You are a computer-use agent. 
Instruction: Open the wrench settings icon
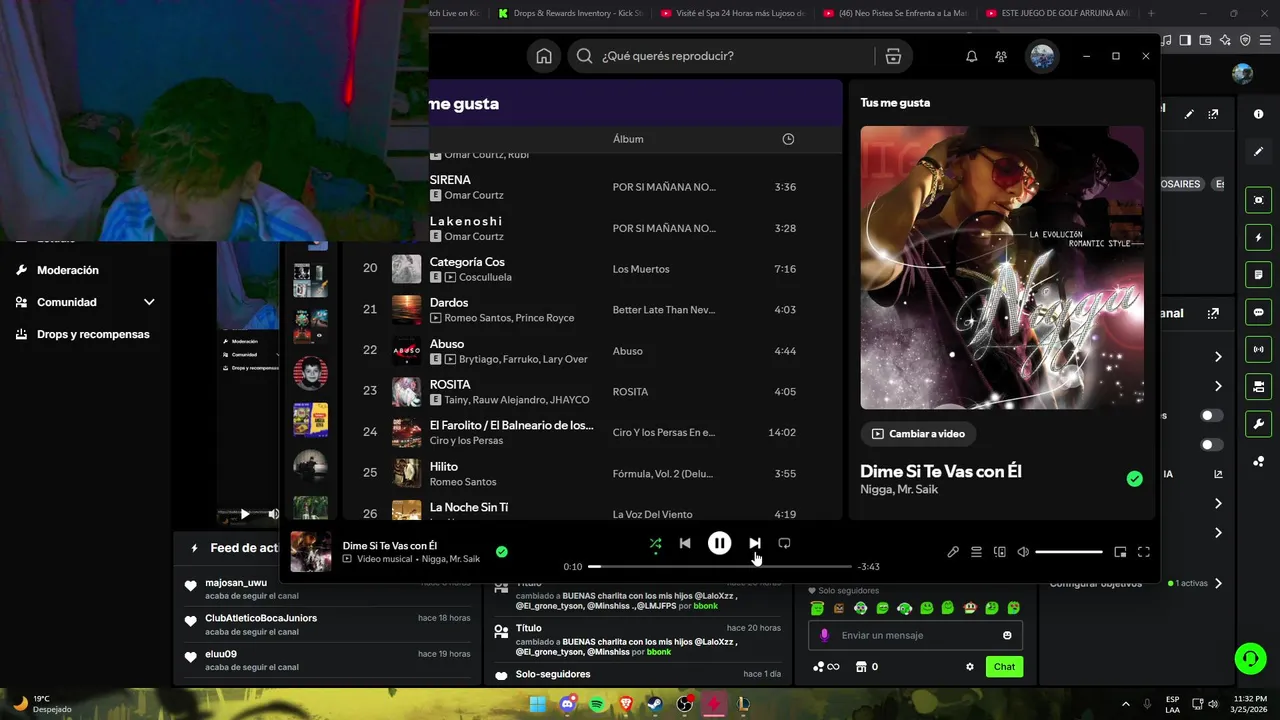pyautogui.click(x=1258, y=423)
